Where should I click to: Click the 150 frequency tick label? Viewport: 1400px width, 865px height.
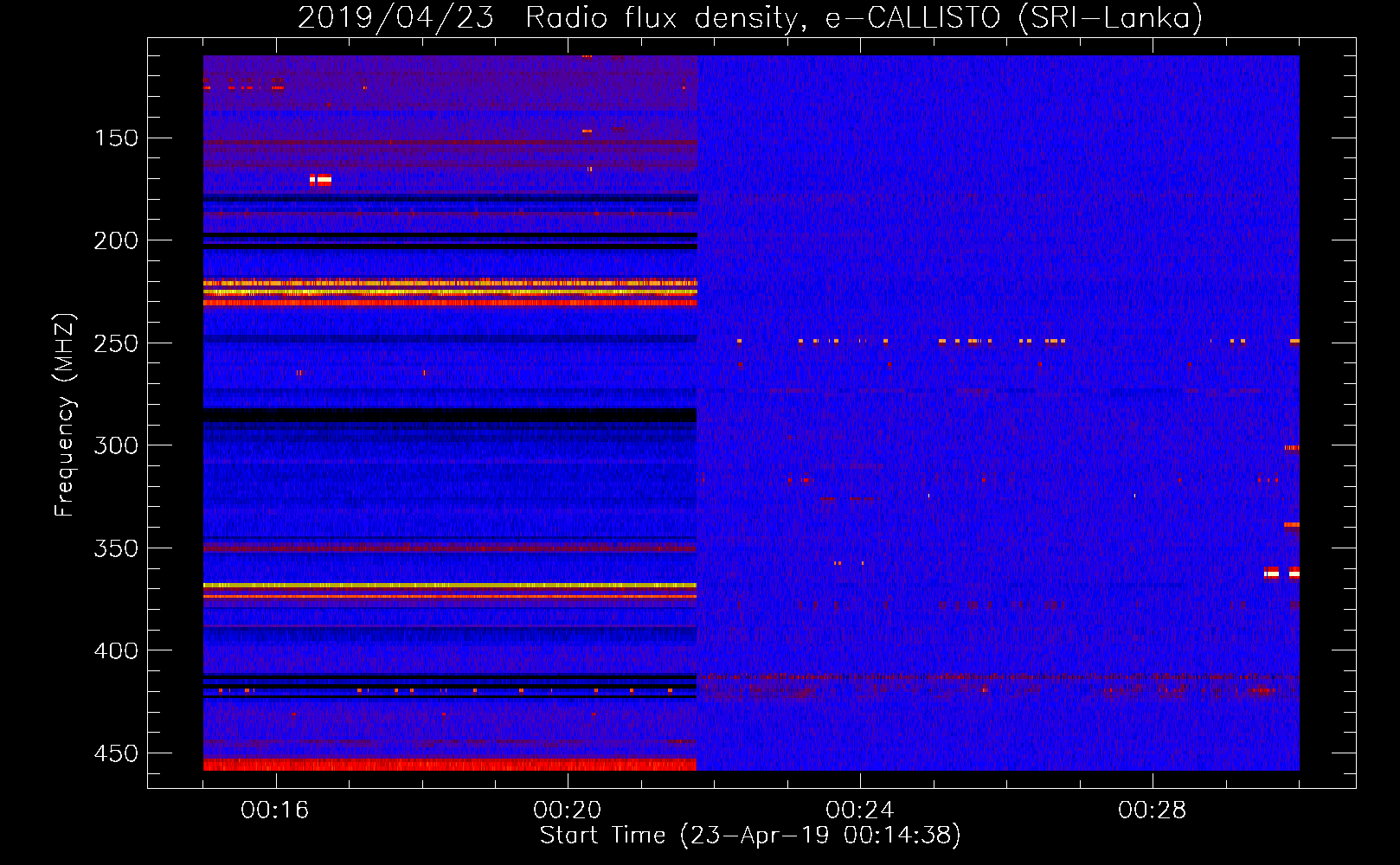116,138
